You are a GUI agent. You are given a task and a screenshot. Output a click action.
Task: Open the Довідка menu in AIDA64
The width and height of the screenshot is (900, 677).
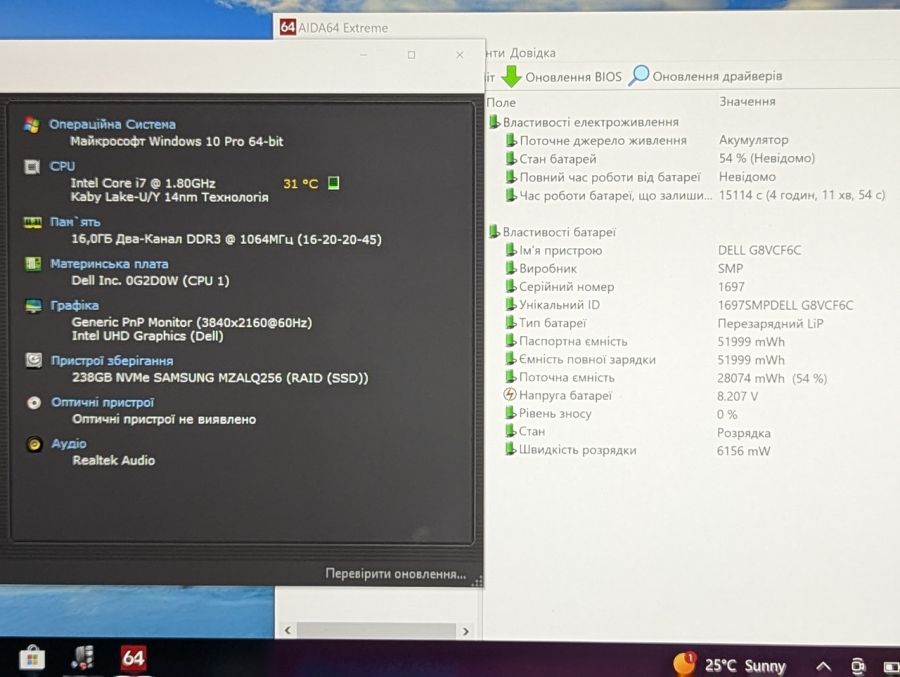pos(532,53)
